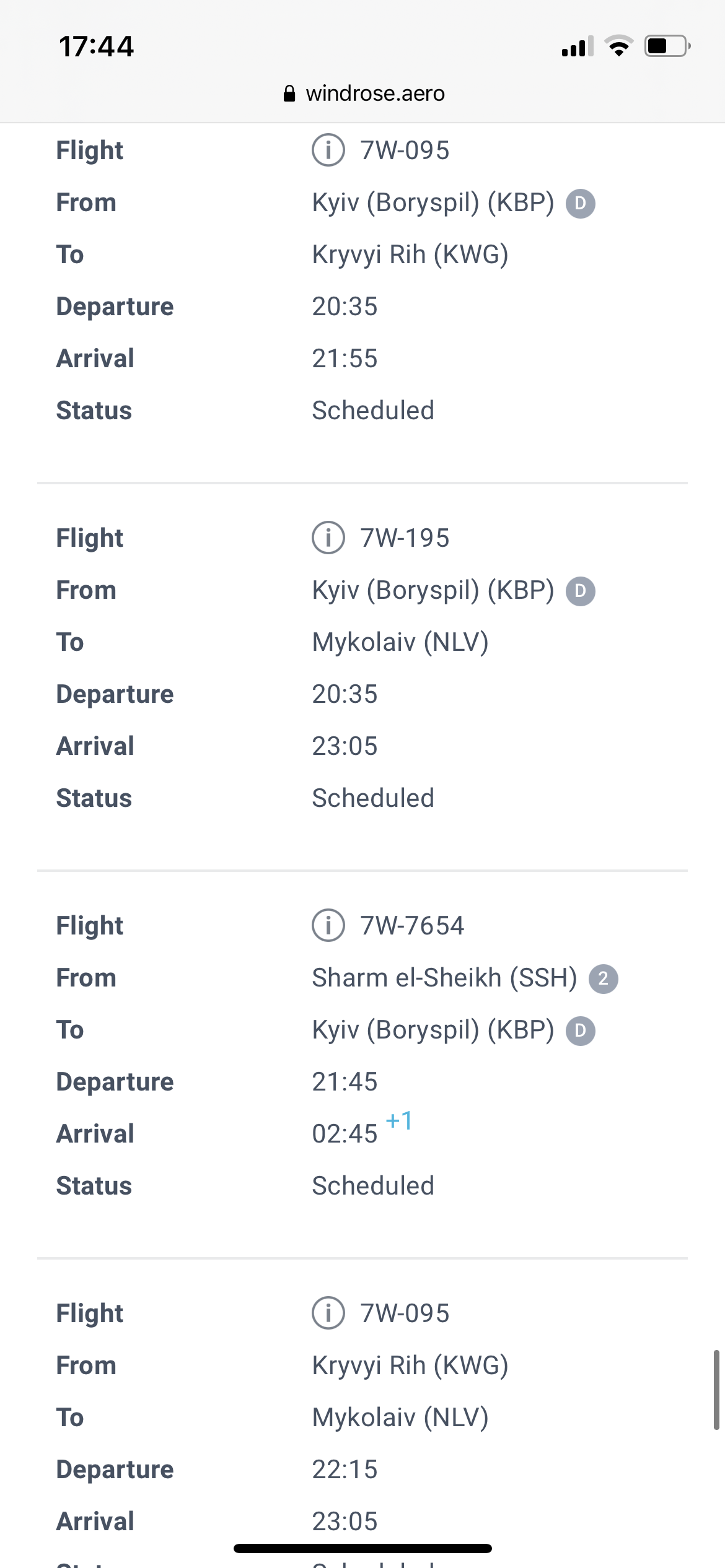Tap terminal D badge in first flight's From row
The image size is (725, 1568).
tap(581, 204)
